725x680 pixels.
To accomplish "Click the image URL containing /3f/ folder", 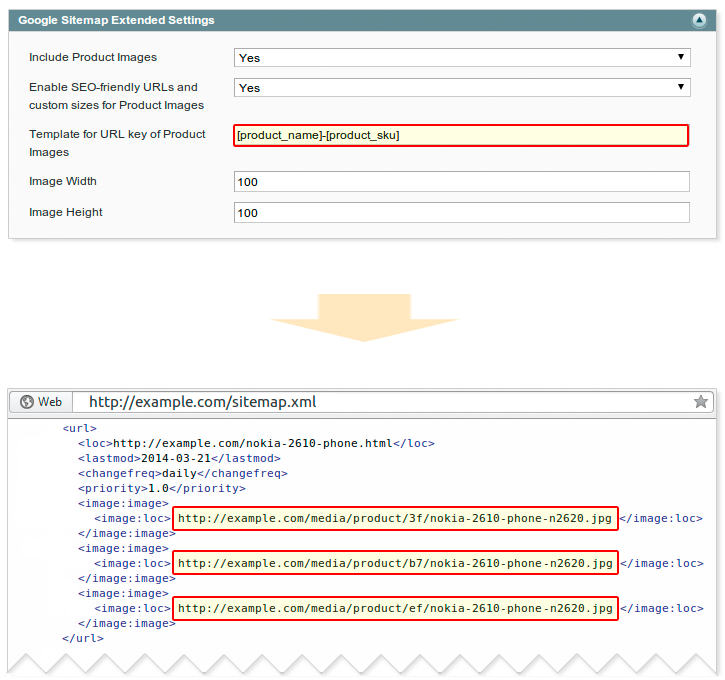I will click(395, 518).
